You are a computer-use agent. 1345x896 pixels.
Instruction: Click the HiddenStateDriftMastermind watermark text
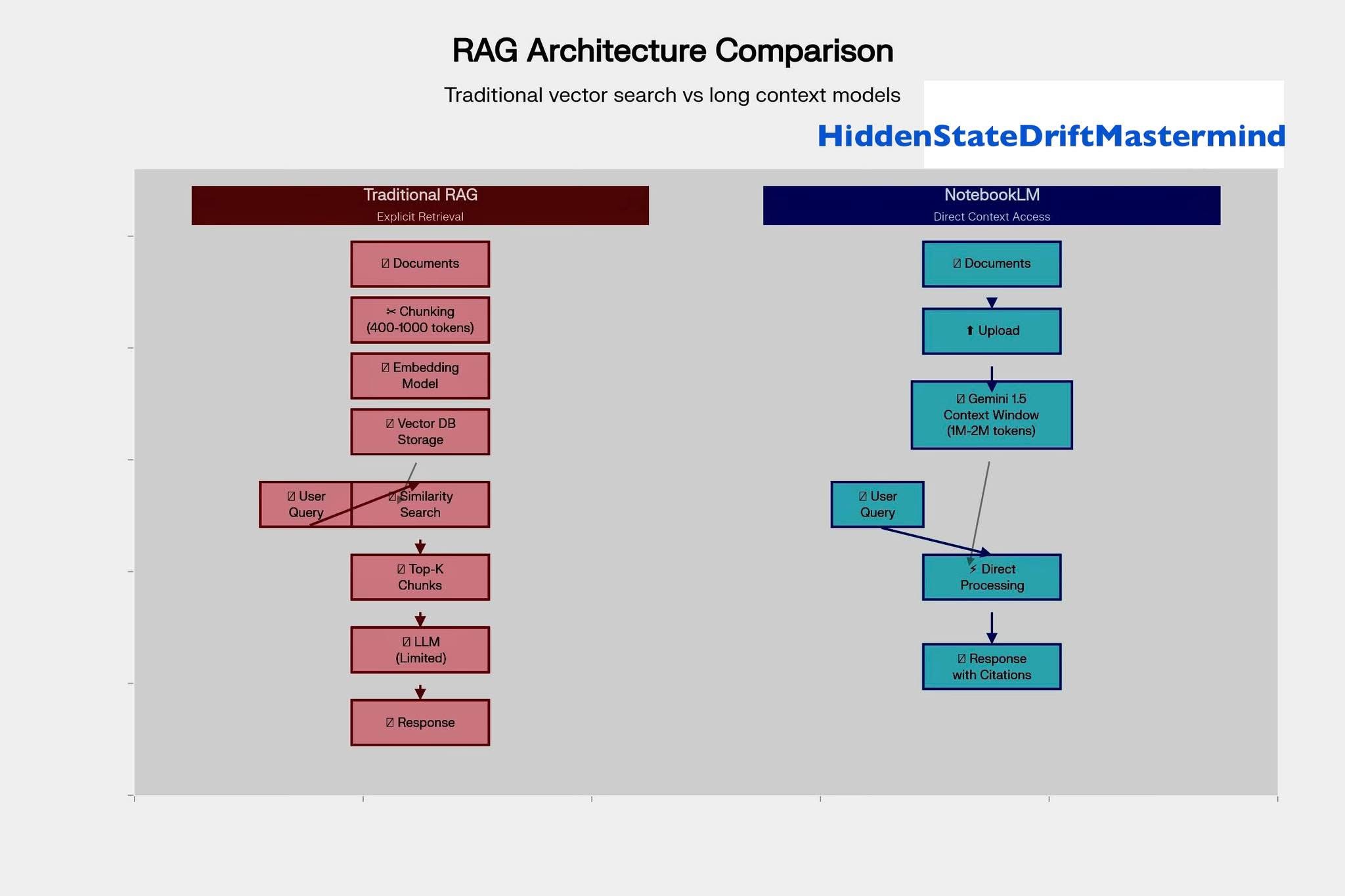pyautogui.click(x=1051, y=136)
